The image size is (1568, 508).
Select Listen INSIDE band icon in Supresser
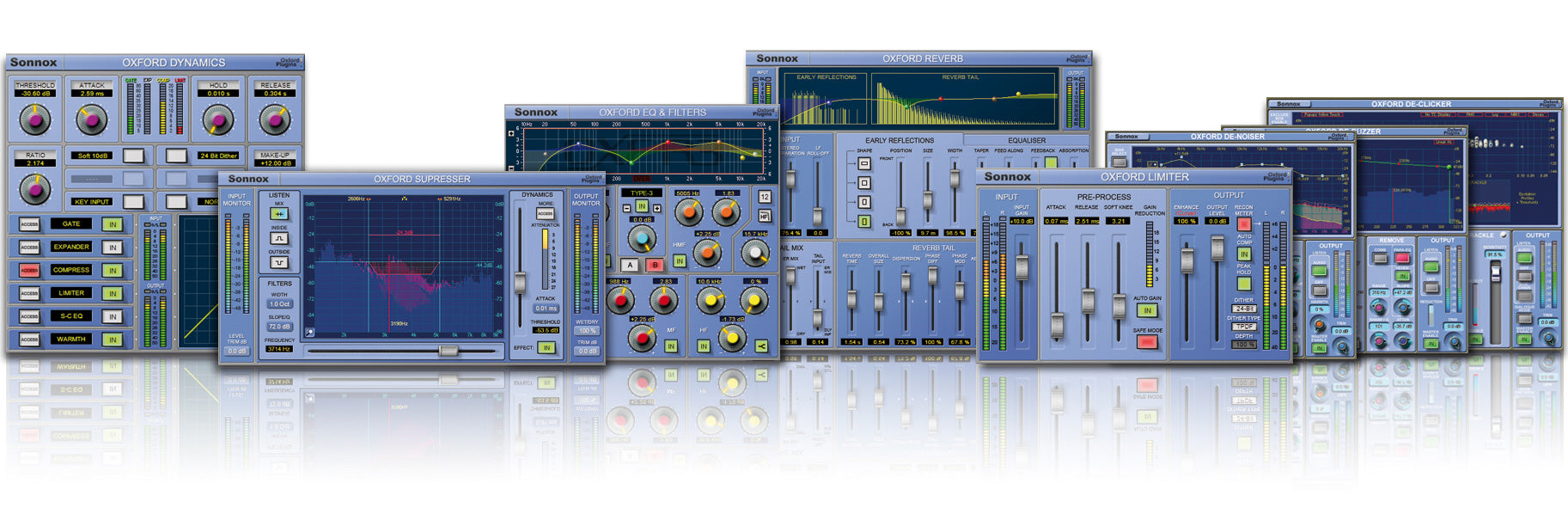279,239
